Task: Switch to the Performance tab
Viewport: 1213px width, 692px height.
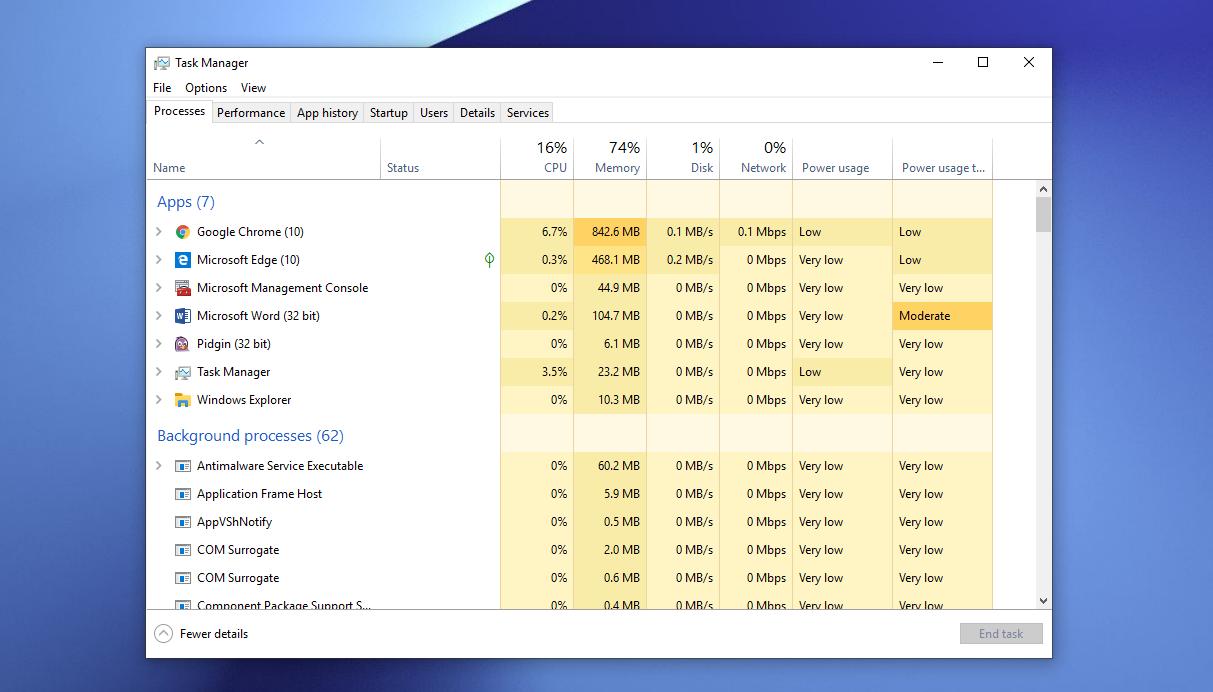Action: point(251,113)
